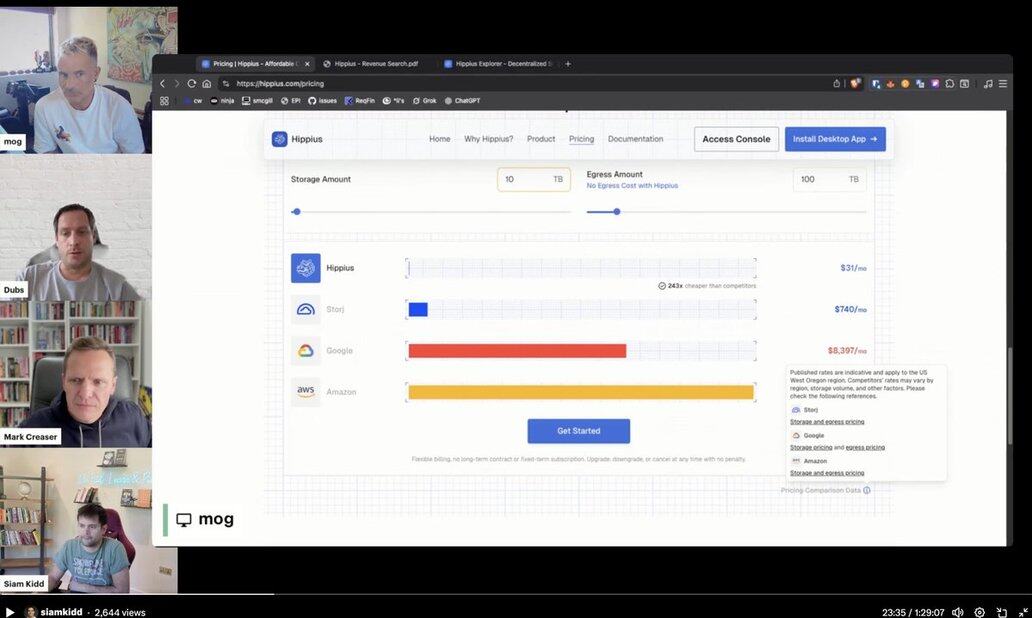The height and width of the screenshot is (618, 1032).
Task: Click the Get Started button
Action: point(579,431)
